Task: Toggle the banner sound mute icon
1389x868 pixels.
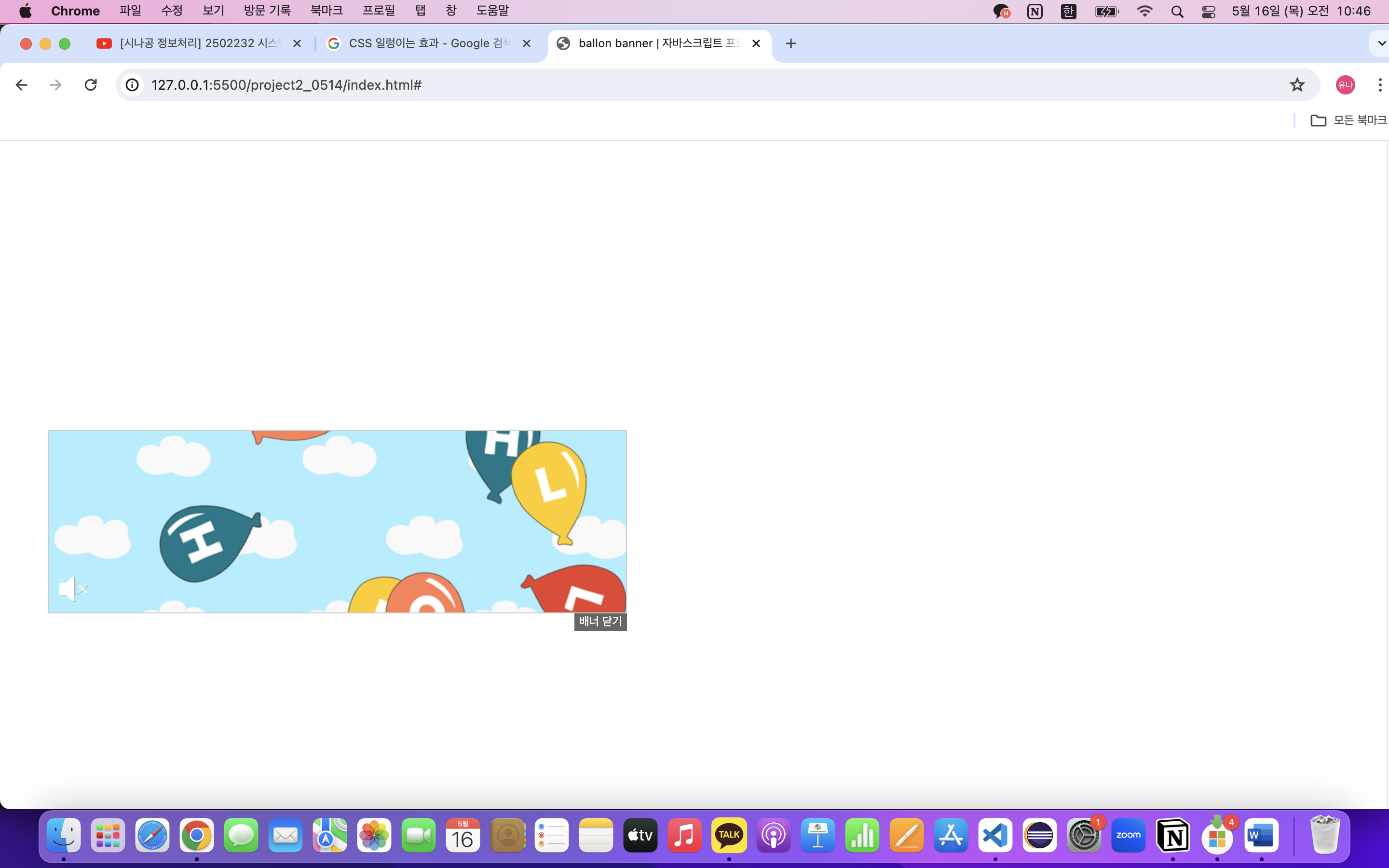Action: (x=72, y=589)
